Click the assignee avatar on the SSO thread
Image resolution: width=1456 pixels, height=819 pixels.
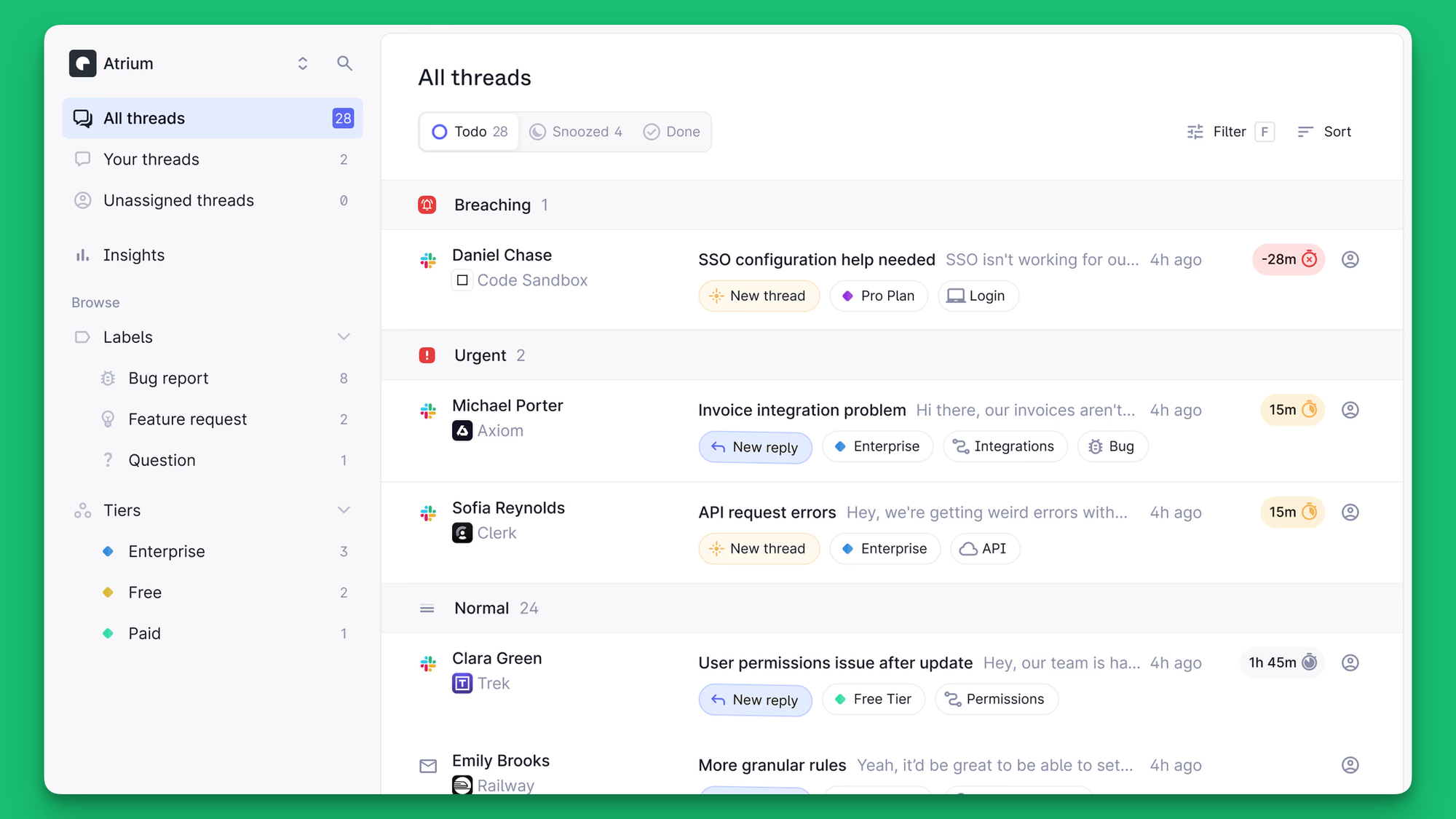pyautogui.click(x=1350, y=259)
